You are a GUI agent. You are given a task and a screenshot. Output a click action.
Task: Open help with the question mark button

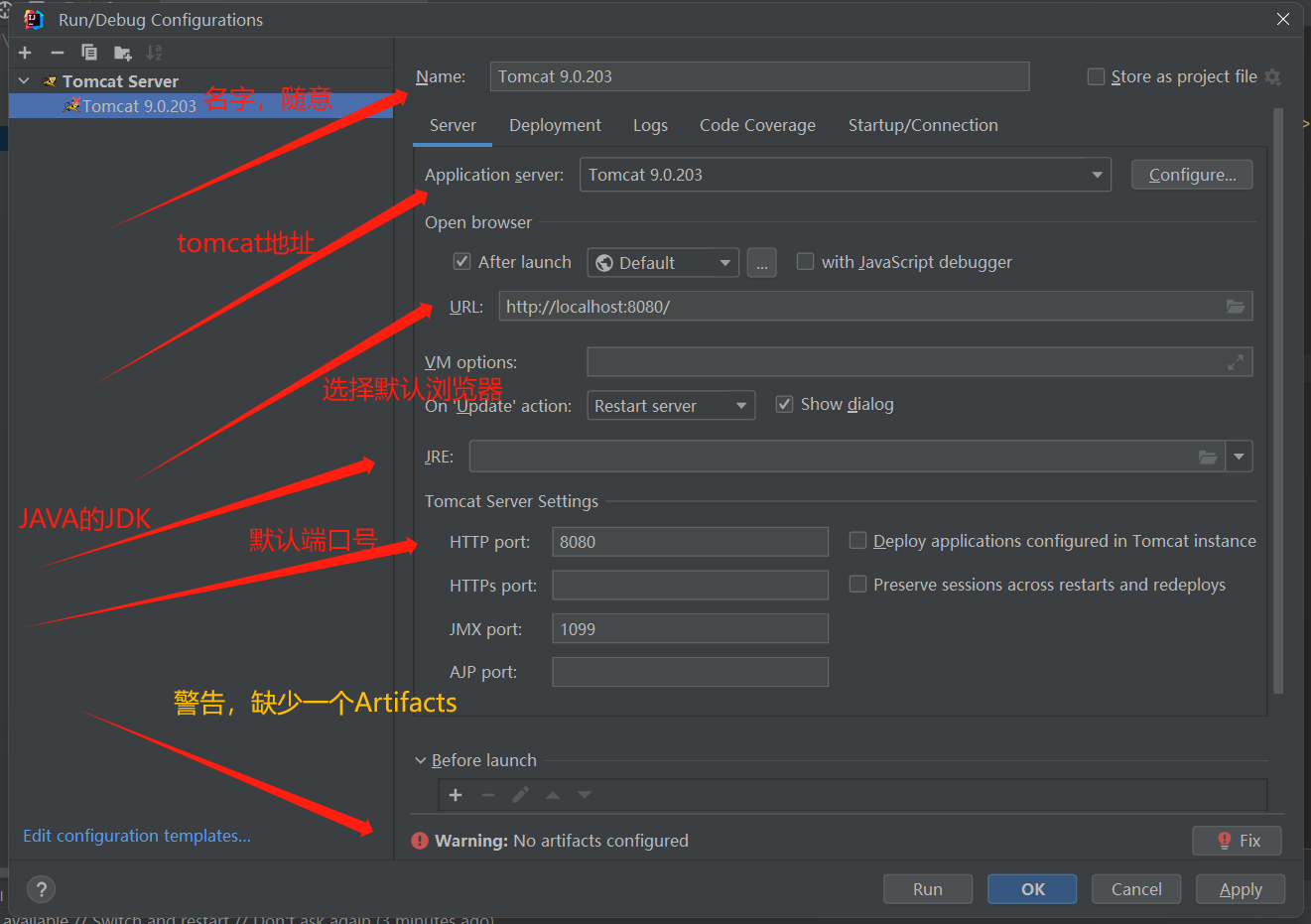tap(42, 889)
